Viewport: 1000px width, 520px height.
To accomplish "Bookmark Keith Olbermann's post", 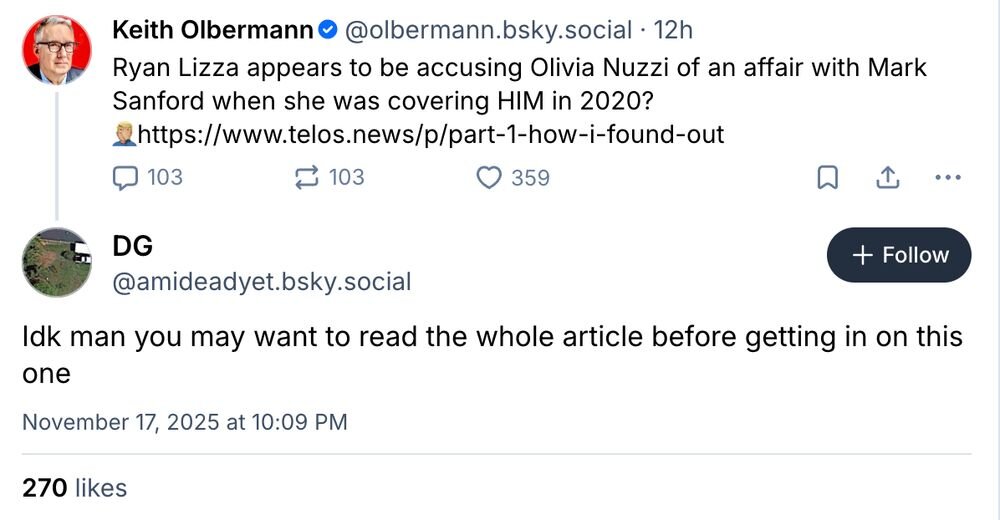I will coord(828,178).
